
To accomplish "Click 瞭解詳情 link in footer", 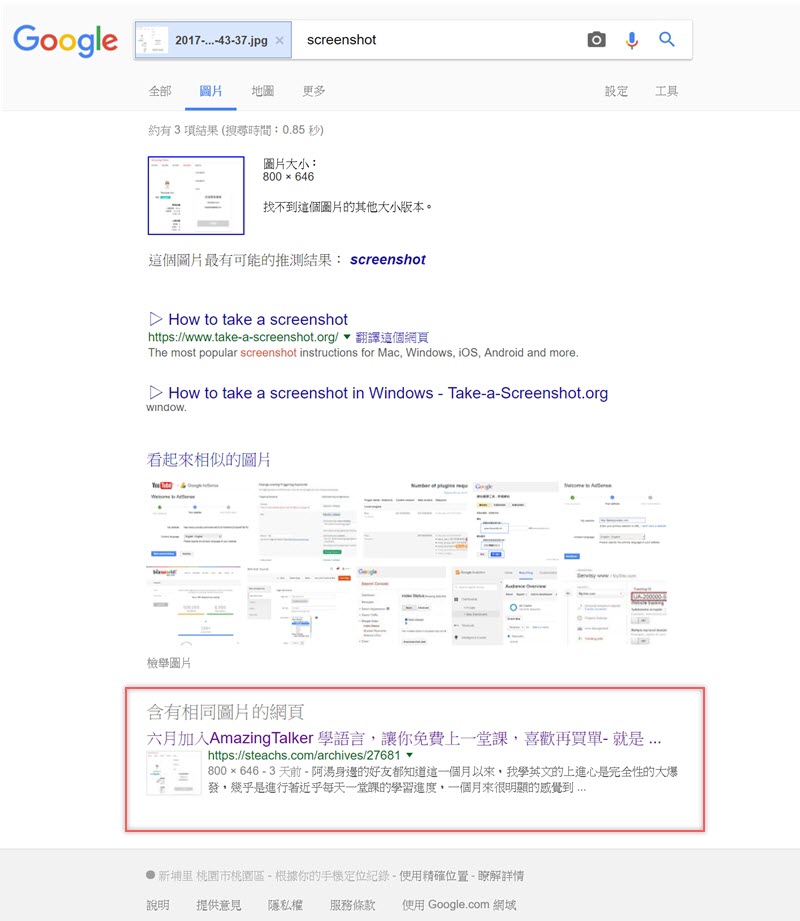I will (x=500, y=876).
